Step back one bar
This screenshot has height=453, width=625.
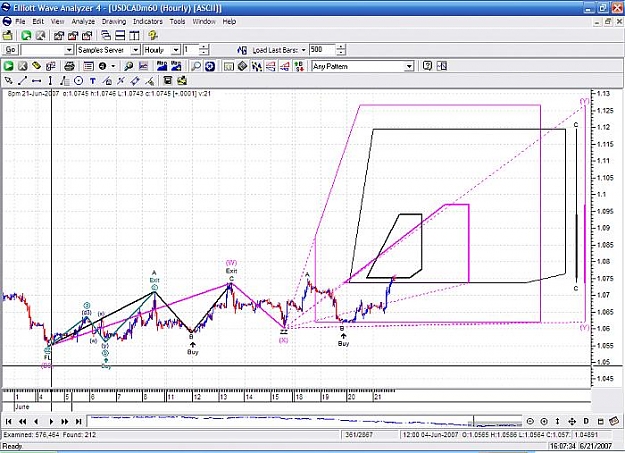36,421
